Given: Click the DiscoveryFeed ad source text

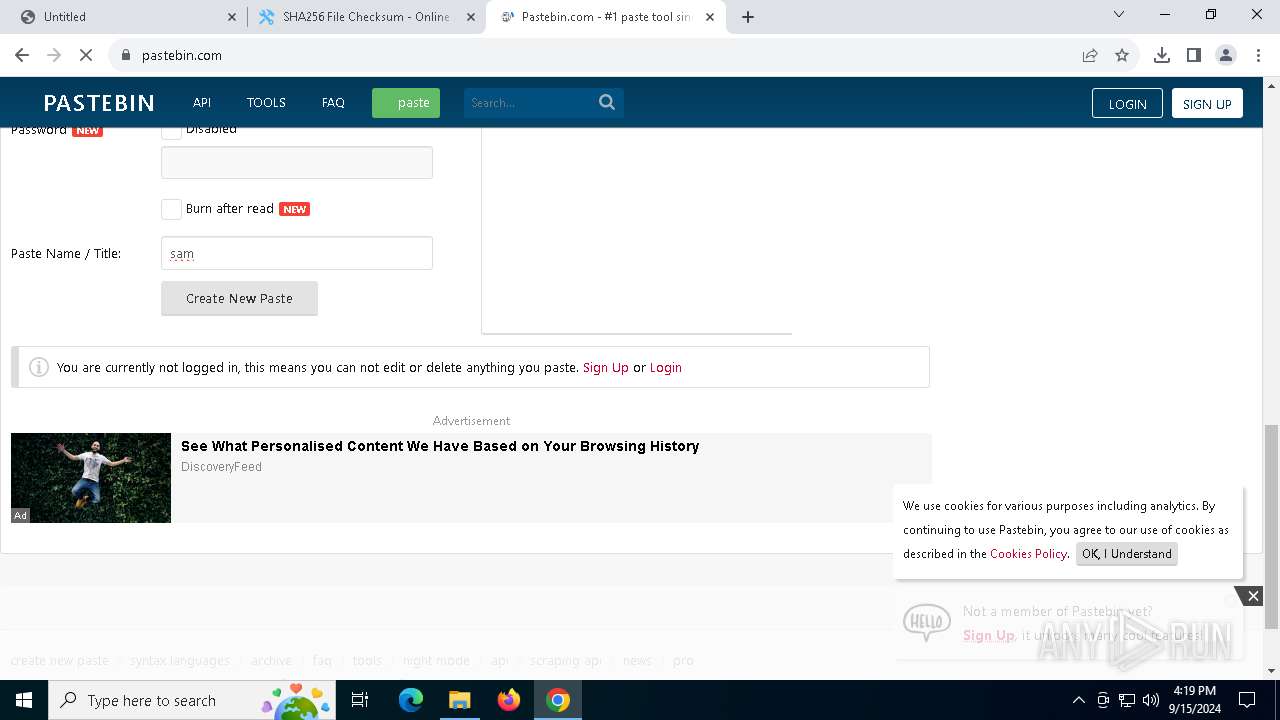Looking at the screenshot, I should [x=221, y=467].
